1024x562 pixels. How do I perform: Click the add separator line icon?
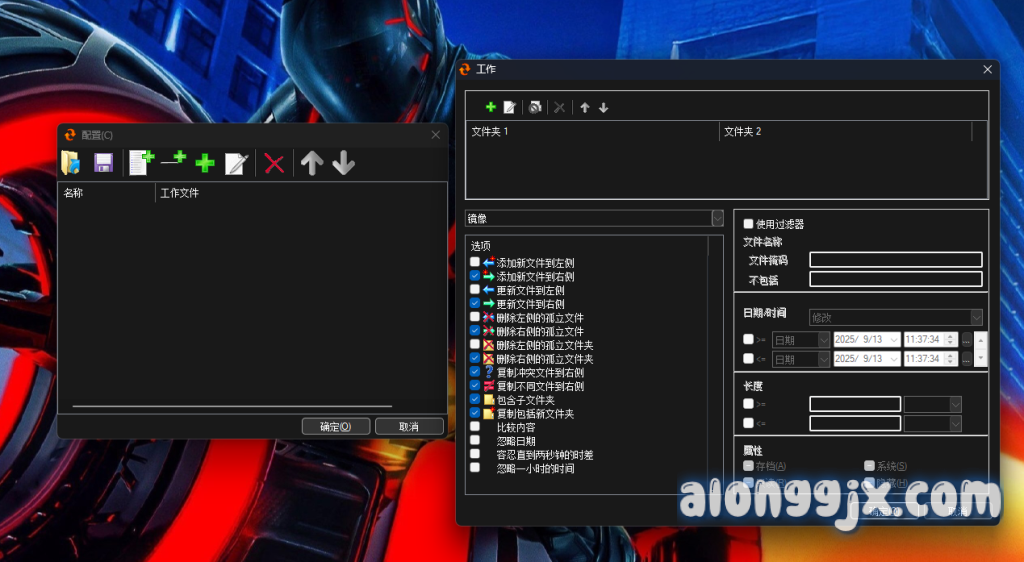click(173, 160)
